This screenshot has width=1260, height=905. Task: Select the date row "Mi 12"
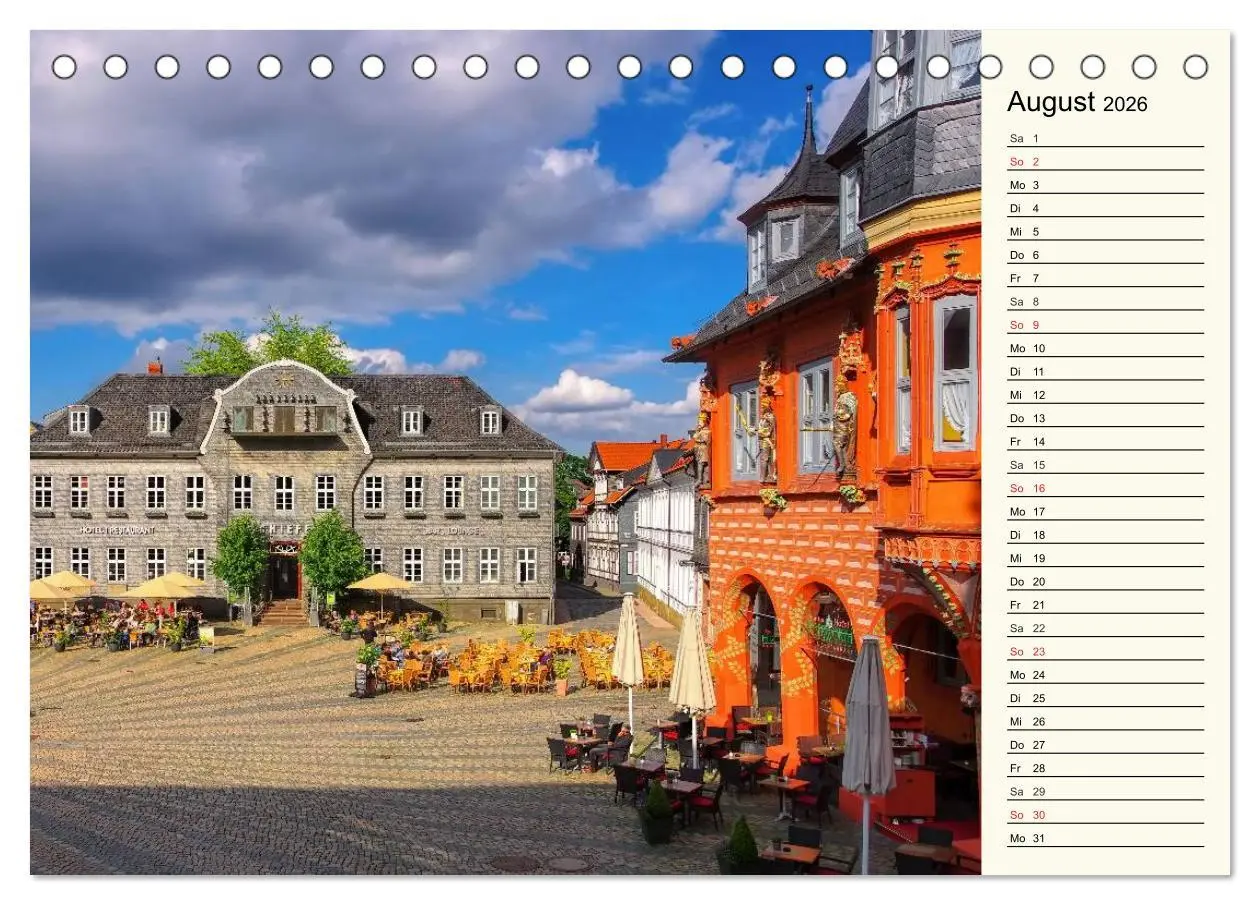pyautogui.click(x=1105, y=394)
